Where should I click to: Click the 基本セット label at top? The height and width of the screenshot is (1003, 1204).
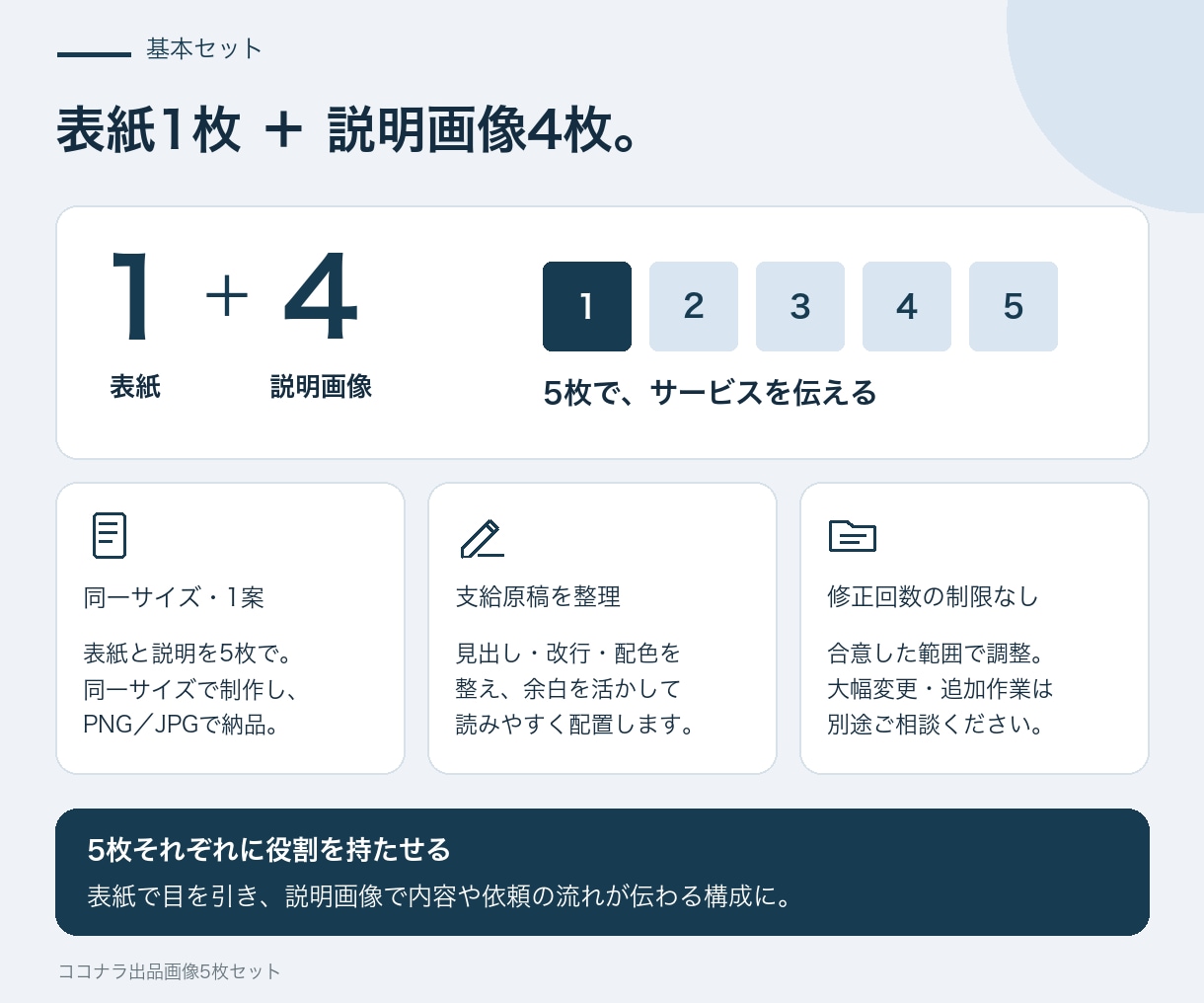click(x=204, y=48)
